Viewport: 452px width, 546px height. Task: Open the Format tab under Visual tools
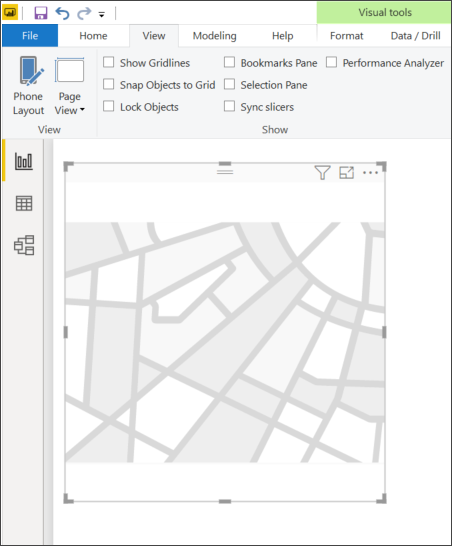(x=346, y=36)
